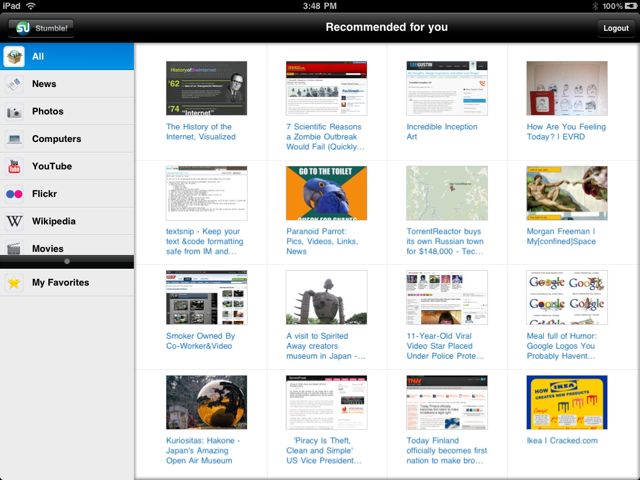This screenshot has width=640, height=480.
Task: Open the Smoker Owned thumbnail
Action: pyautogui.click(x=207, y=298)
